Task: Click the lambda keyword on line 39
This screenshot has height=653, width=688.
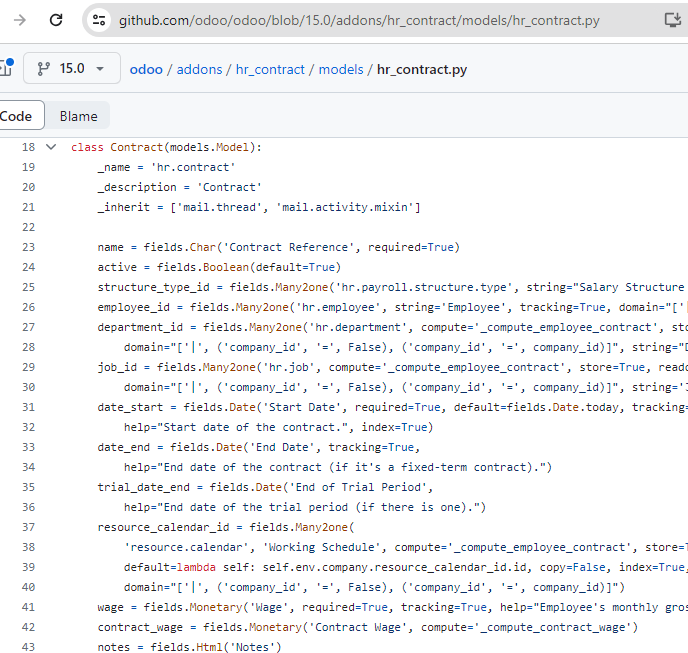Action: [x=196, y=567]
